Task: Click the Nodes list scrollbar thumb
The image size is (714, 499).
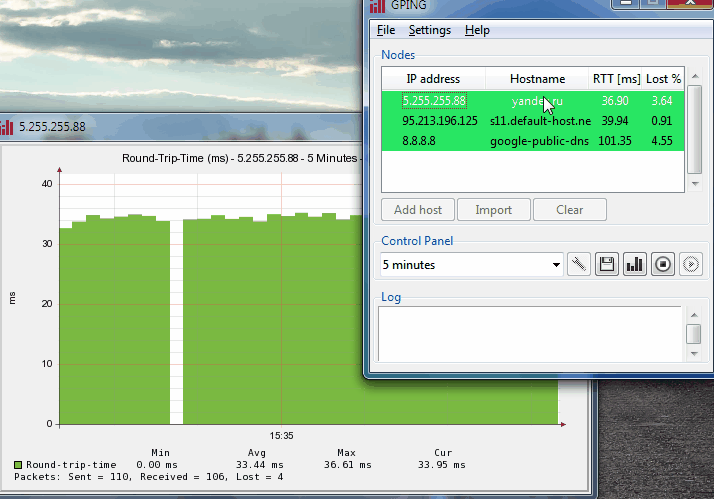Action: pyautogui.click(x=695, y=130)
